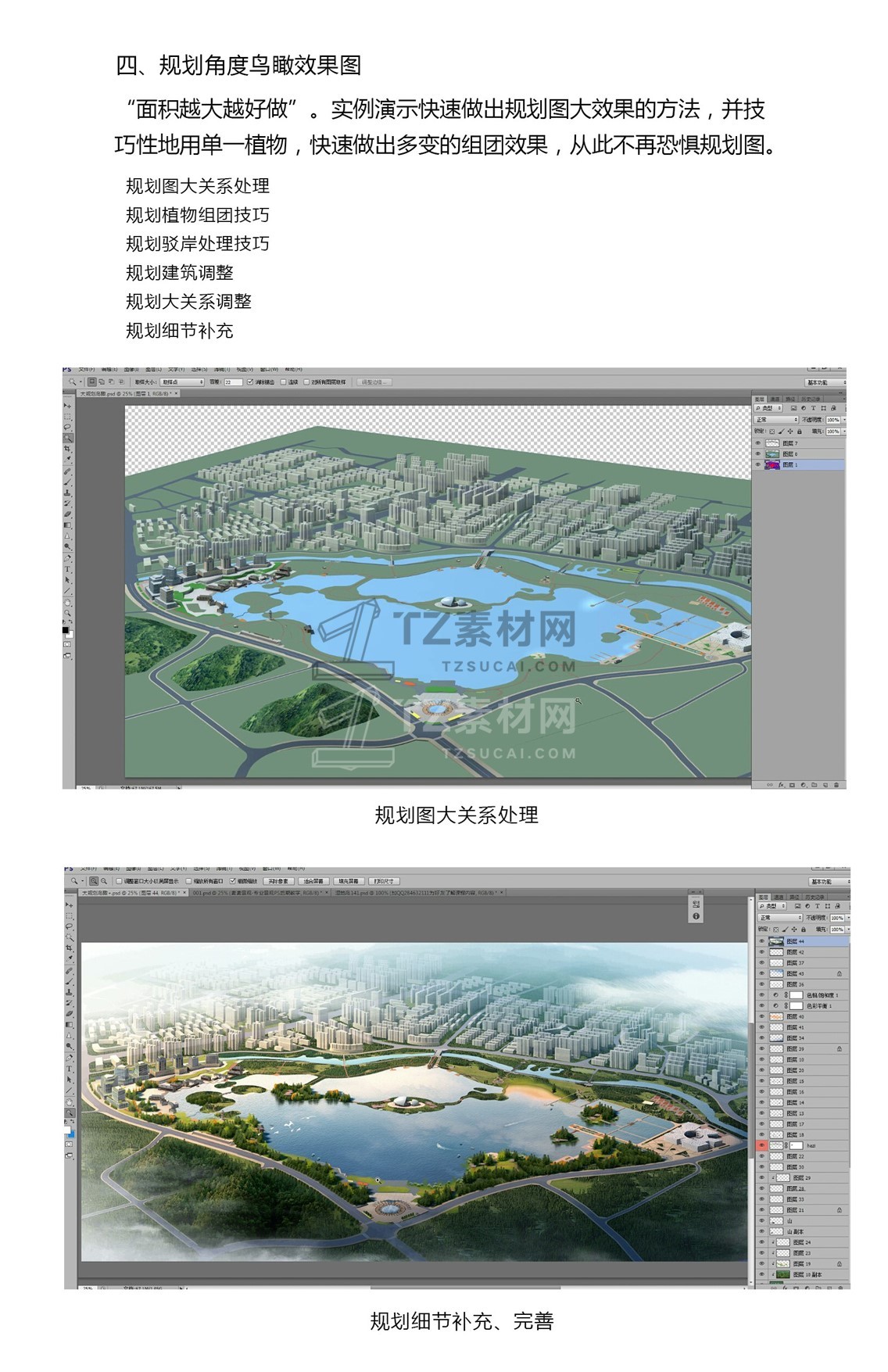This screenshot has height=1372, width=888.
Task: Click the lock transparent pixels icon in upper Photoshop
Action: click(x=772, y=432)
